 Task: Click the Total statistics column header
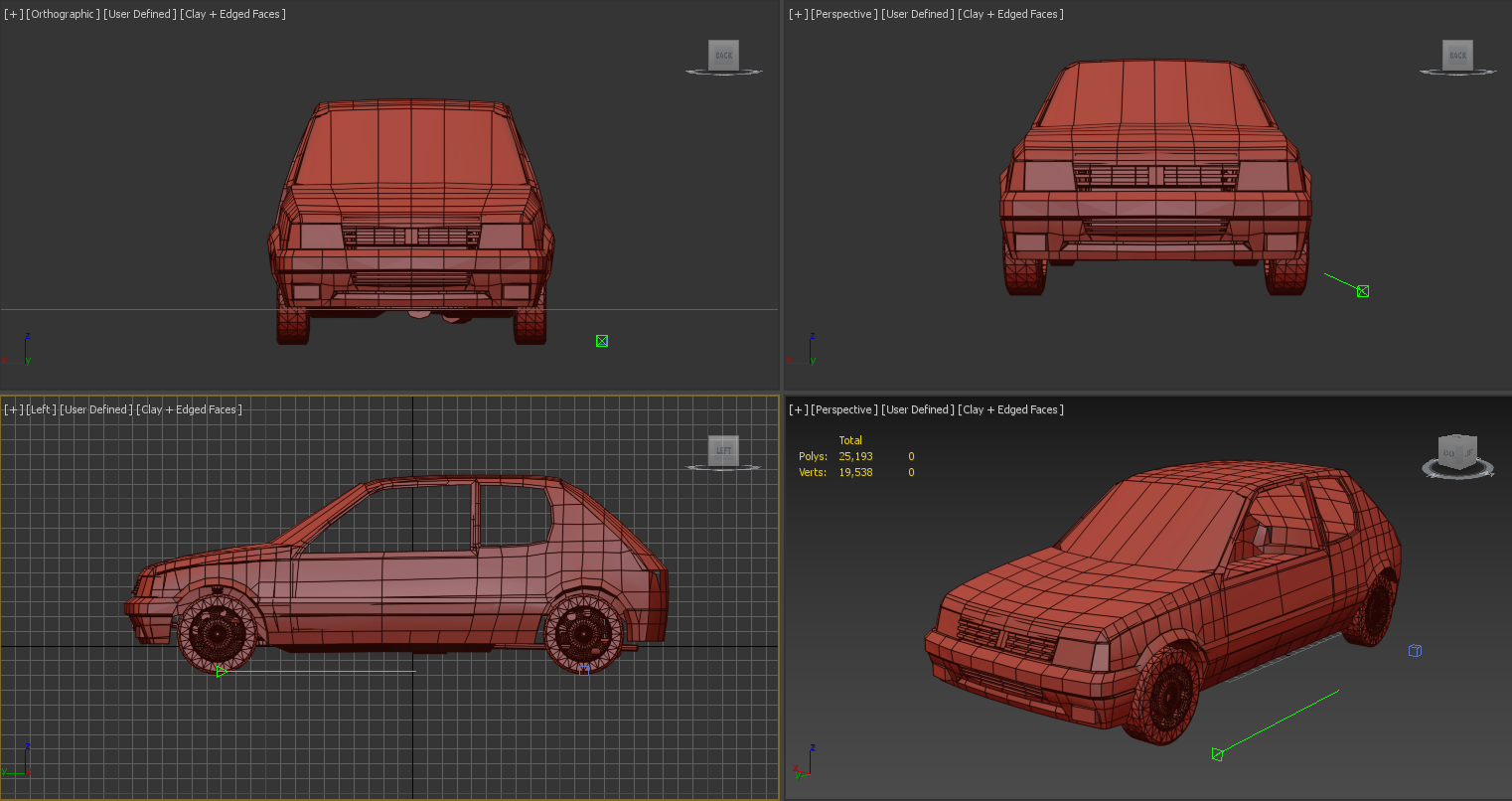click(x=850, y=440)
